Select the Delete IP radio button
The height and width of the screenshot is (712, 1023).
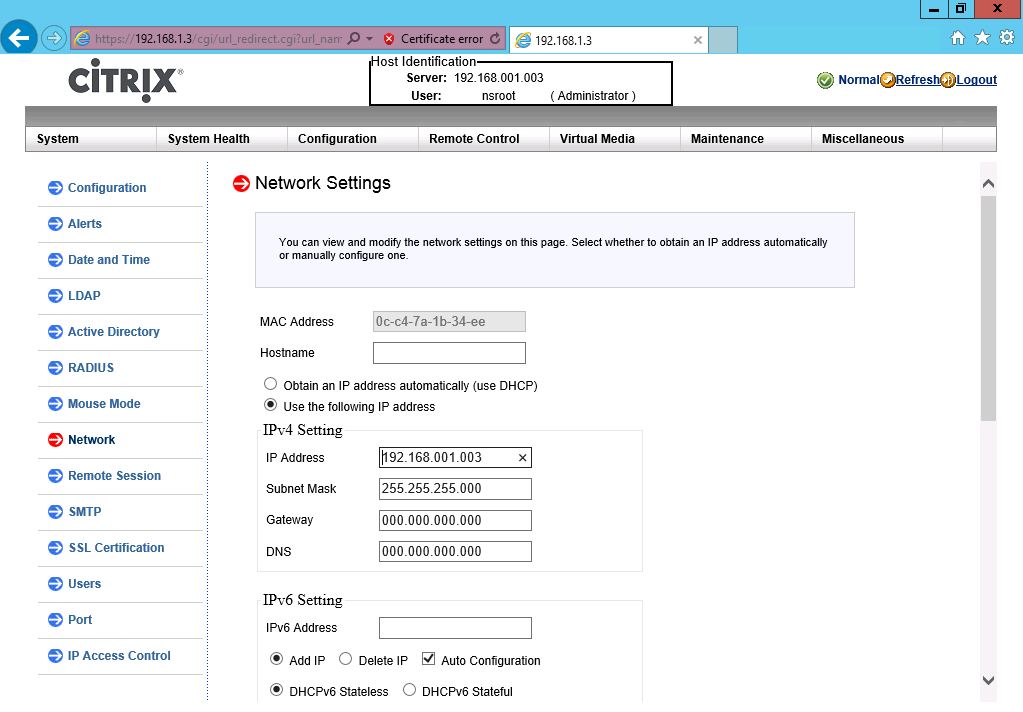point(346,658)
